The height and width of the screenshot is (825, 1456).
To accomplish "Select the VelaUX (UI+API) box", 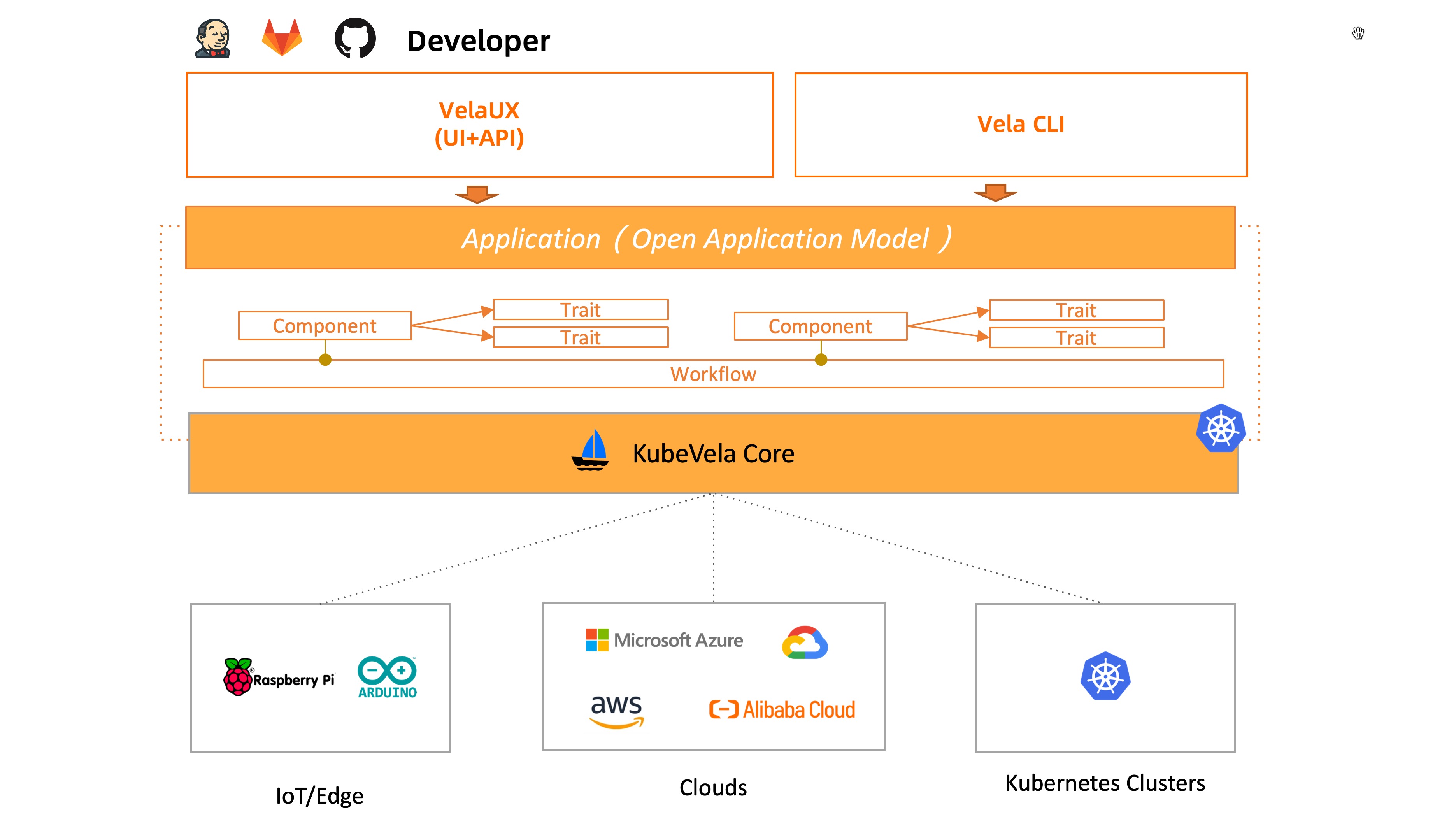I will click(x=480, y=125).
